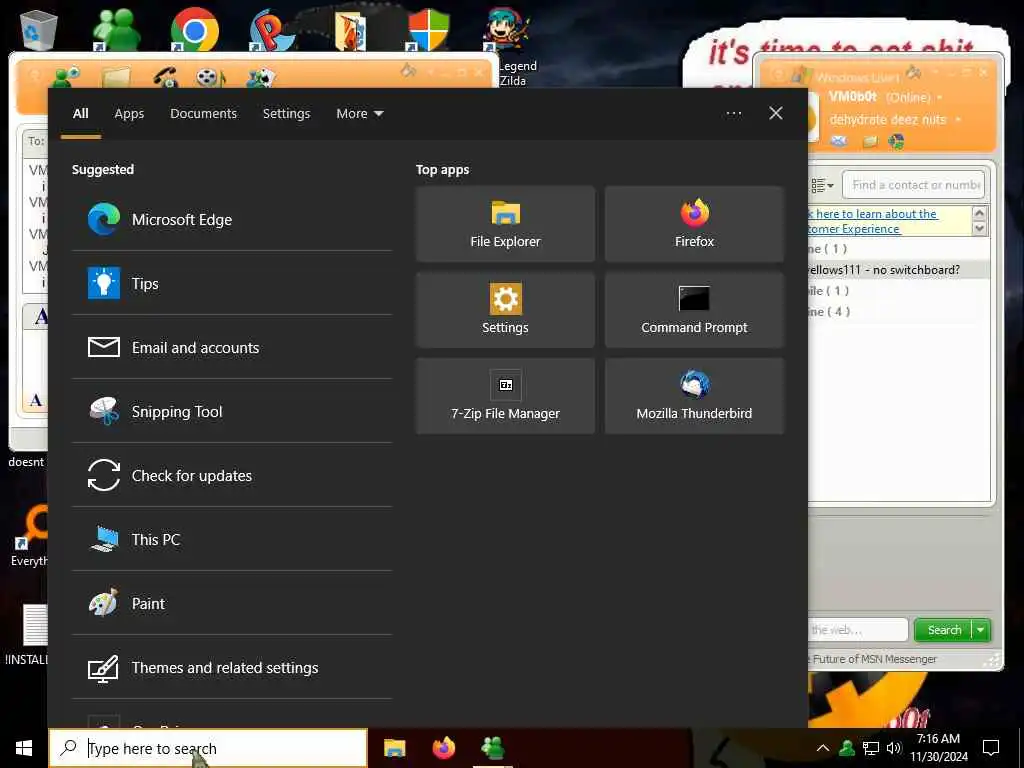
Task: Open the Tips app suggestion
Action: tap(232, 283)
